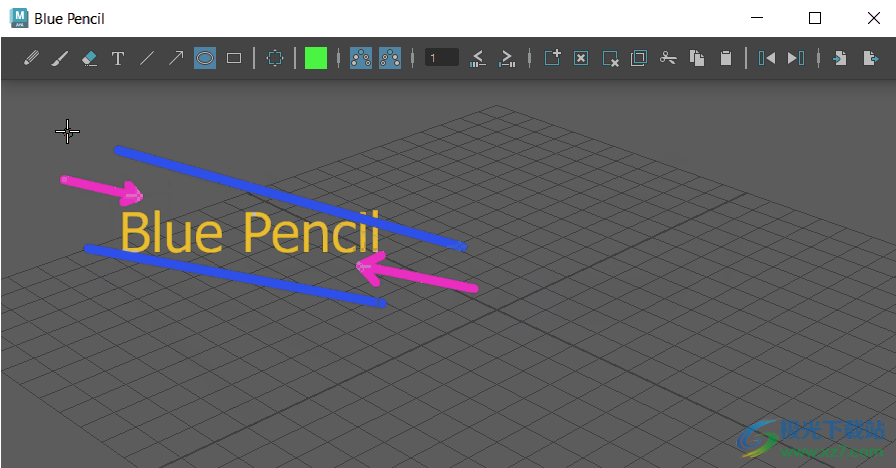Click the Import frames icon
This screenshot has width=896, height=468.
tap(840, 58)
